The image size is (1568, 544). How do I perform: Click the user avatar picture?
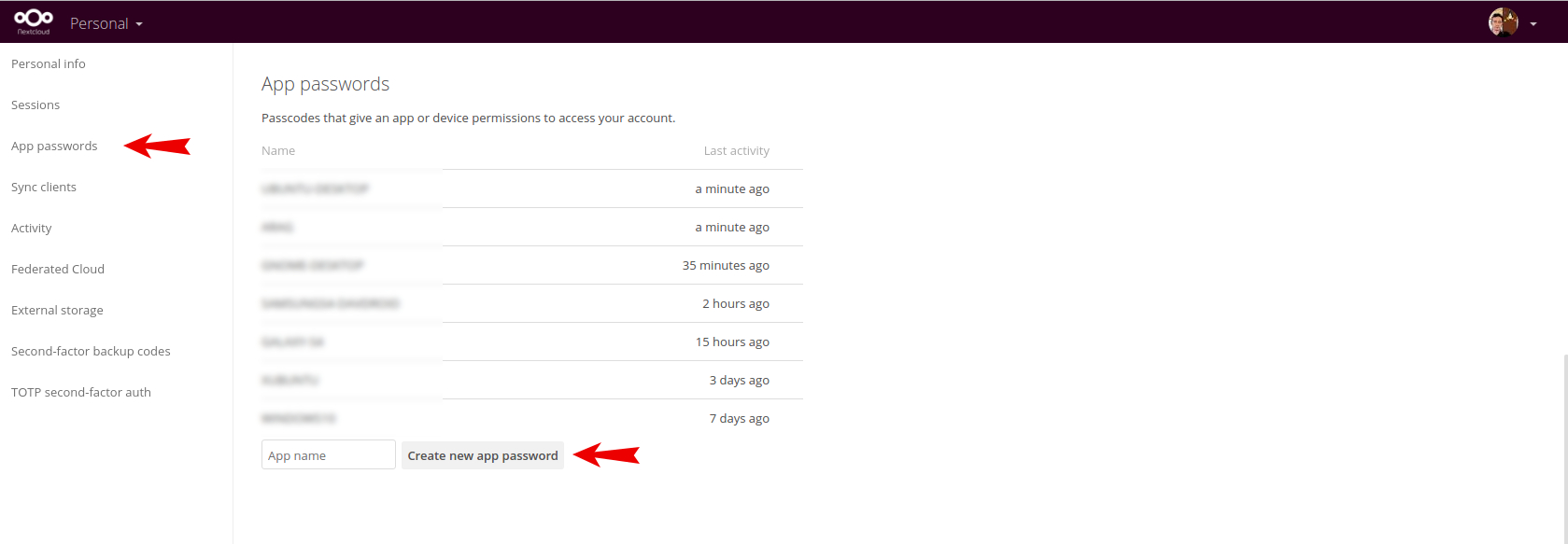1503,22
